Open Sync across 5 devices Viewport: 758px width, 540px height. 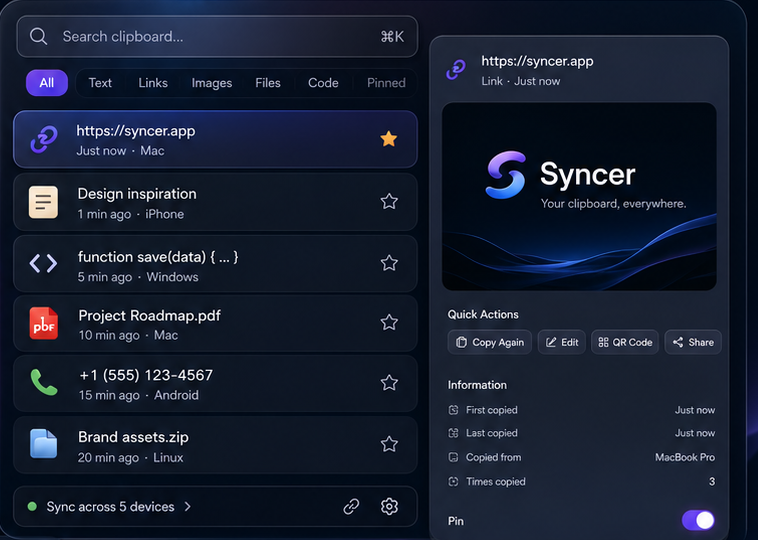110,507
